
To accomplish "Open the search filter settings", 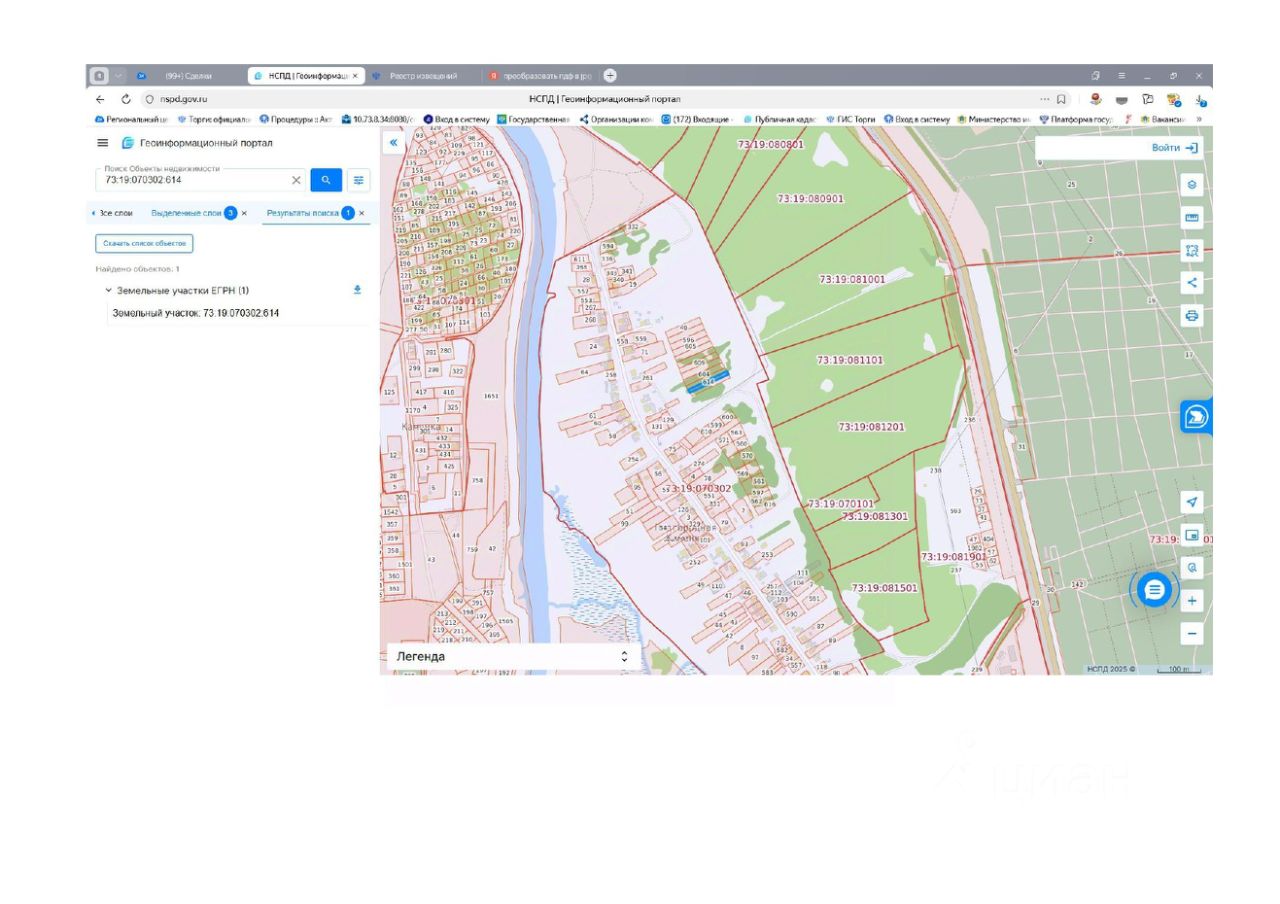I will pos(358,180).
